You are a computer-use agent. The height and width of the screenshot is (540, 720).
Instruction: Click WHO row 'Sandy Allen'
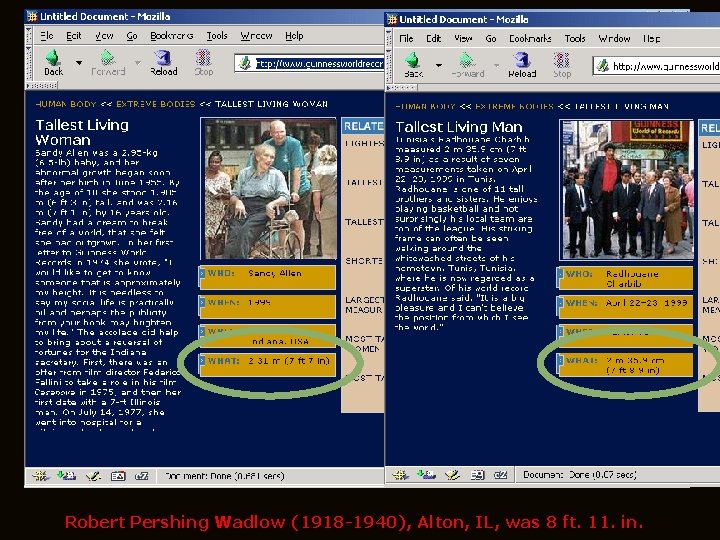(x=268, y=277)
